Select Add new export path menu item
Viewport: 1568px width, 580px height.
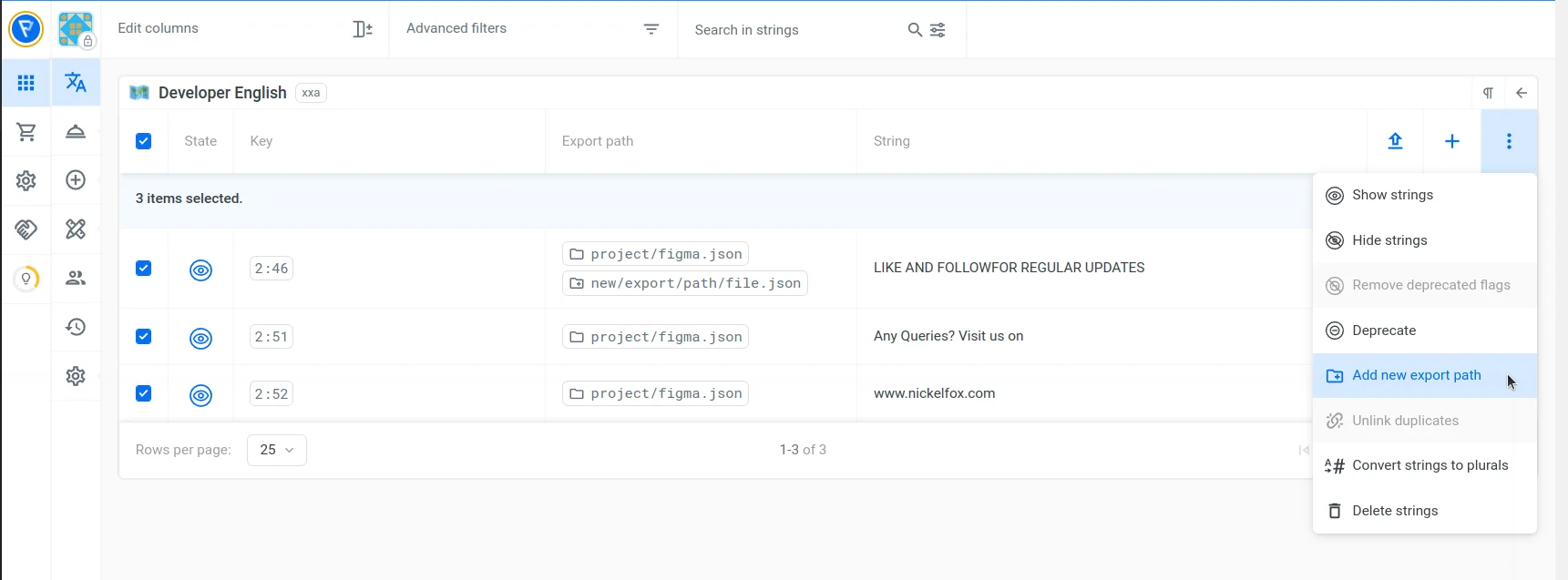pos(1416,375)
